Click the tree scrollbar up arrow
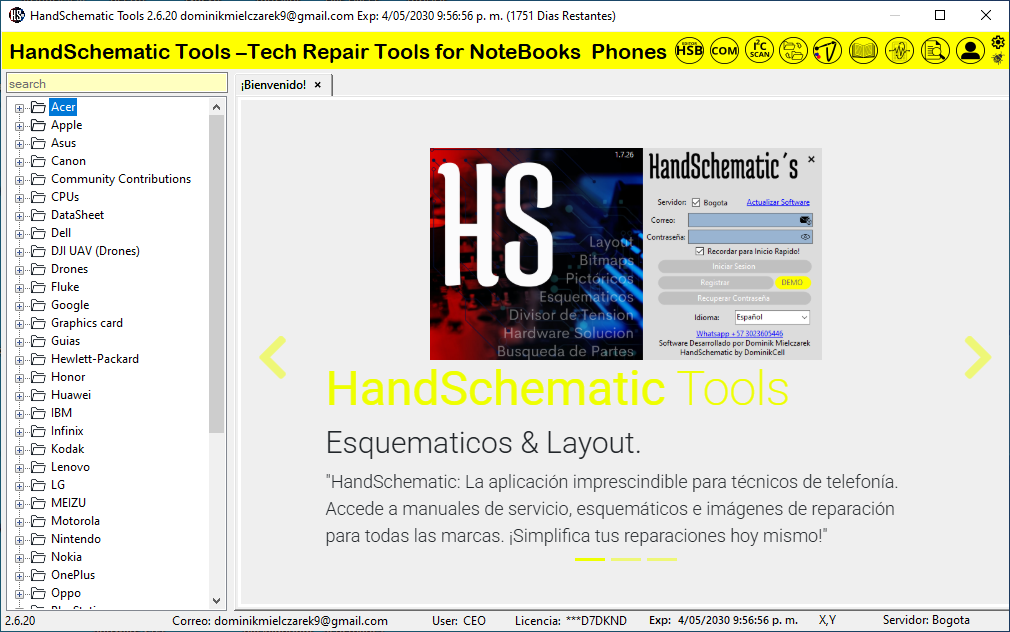1010x632 pixels. click(x=216, y=107)
